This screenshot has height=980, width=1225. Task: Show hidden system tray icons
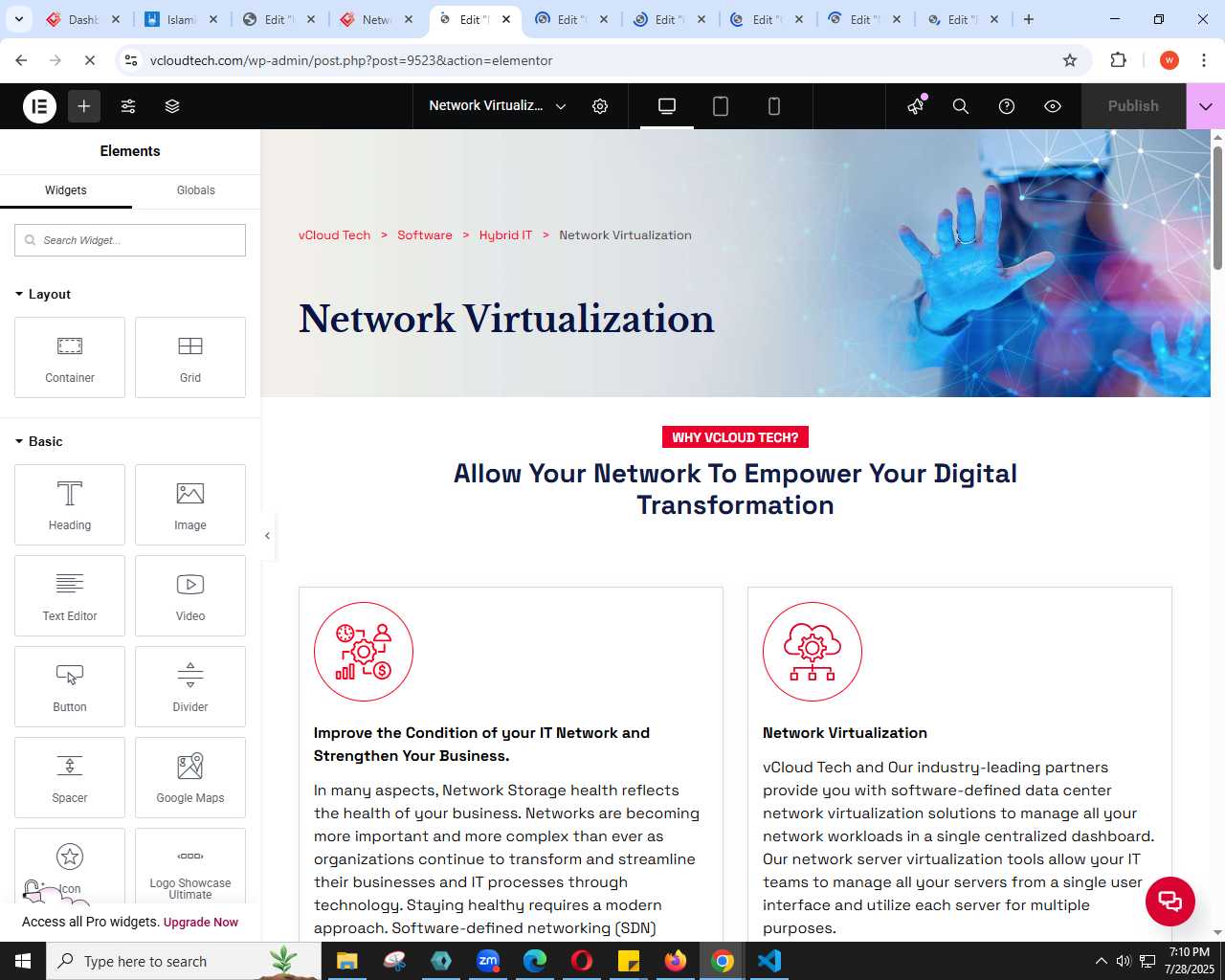1101,961
